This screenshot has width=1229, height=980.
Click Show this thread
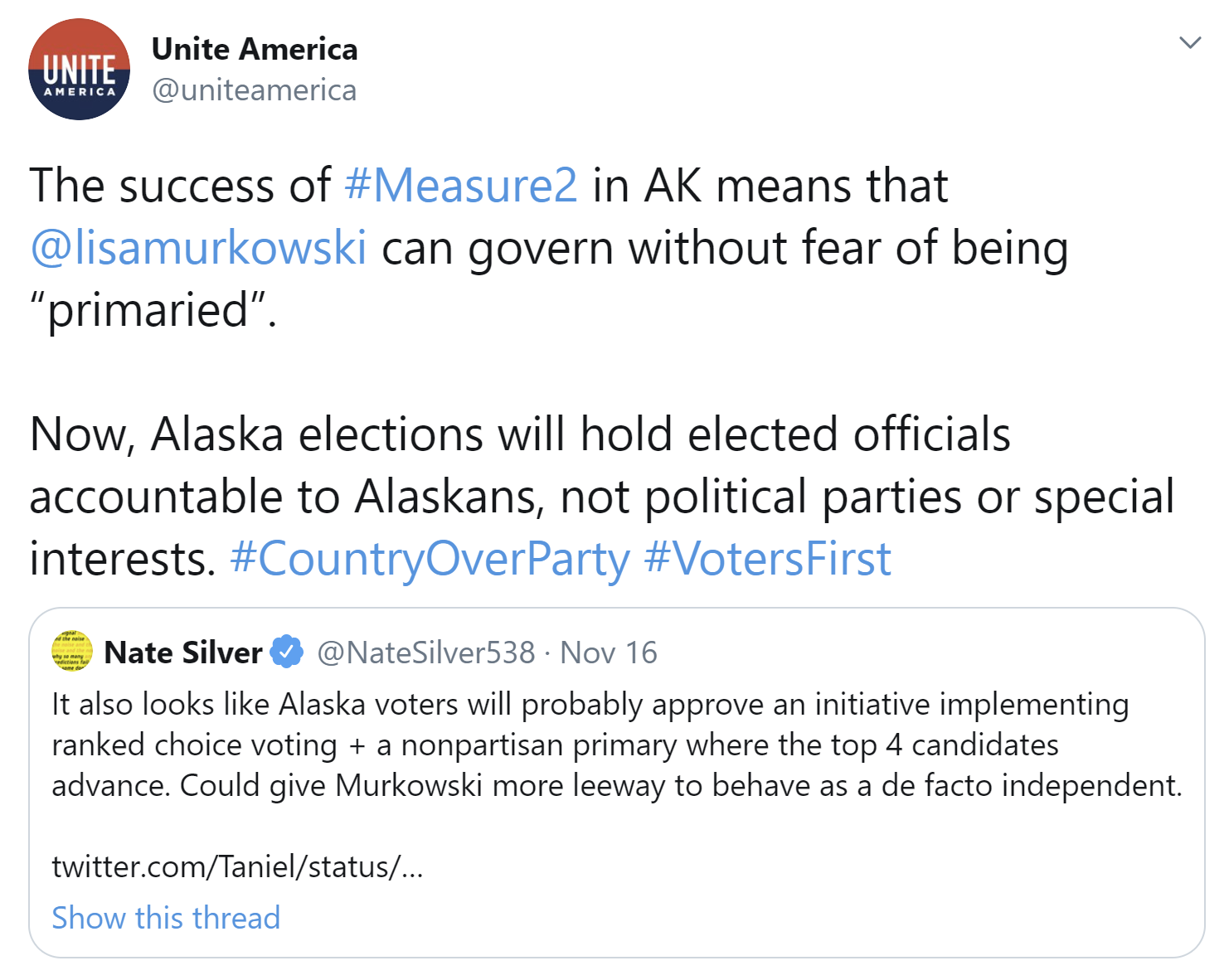(166, 918)
